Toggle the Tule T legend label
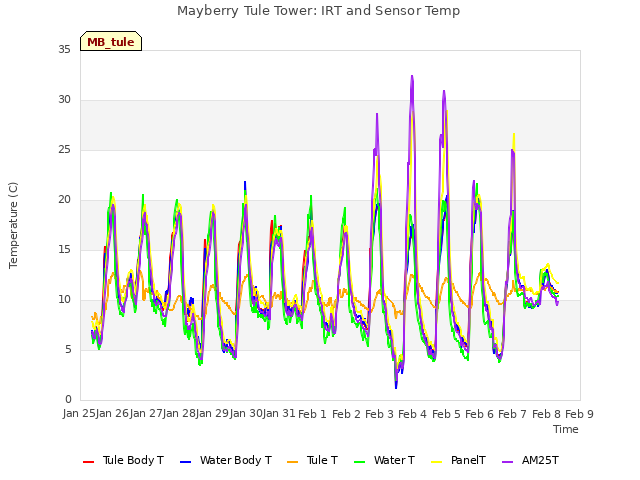This screenshot has height=480, width=640. (322, 460)
